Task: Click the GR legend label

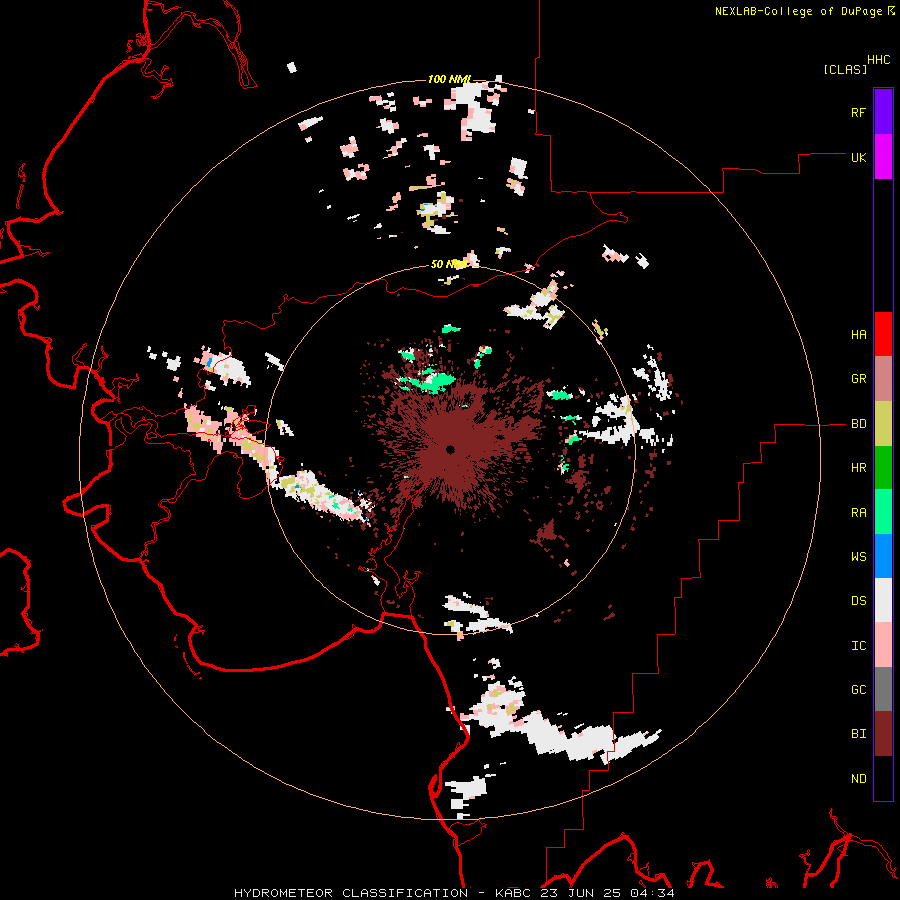Action: [x=858, y=379]
